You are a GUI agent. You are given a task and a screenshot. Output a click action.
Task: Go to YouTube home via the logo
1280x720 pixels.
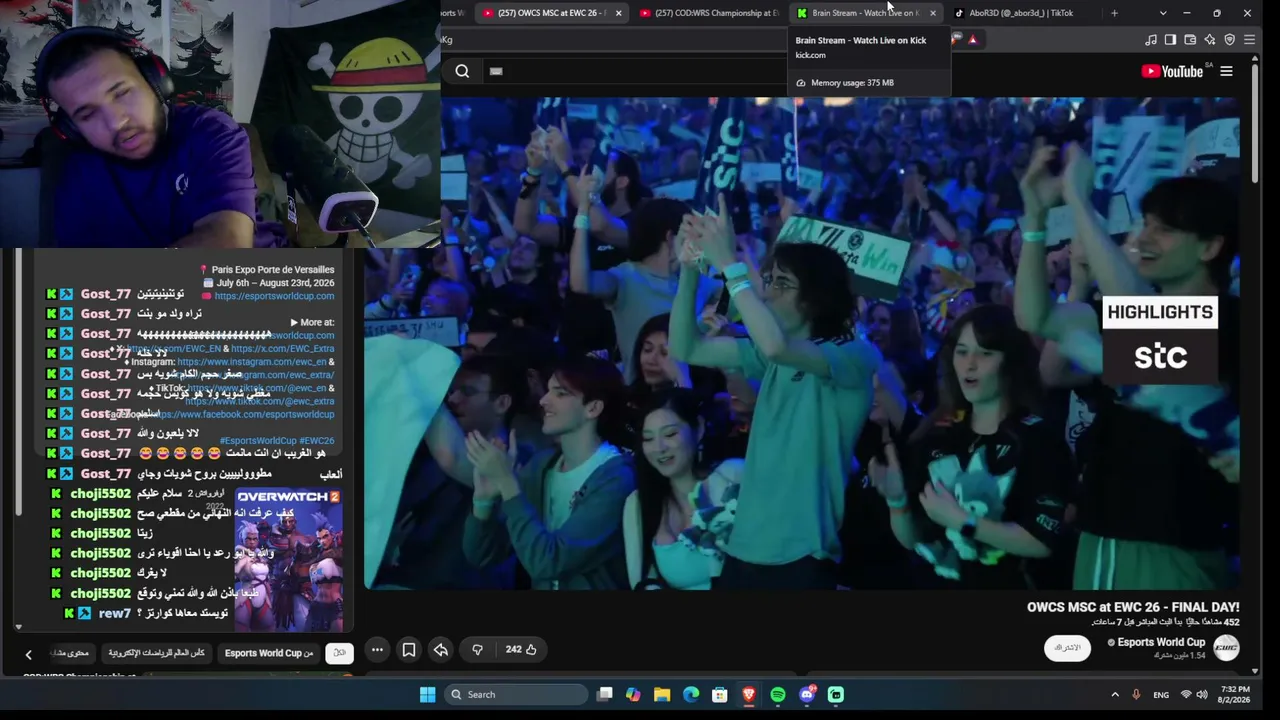click(1171, 71)
